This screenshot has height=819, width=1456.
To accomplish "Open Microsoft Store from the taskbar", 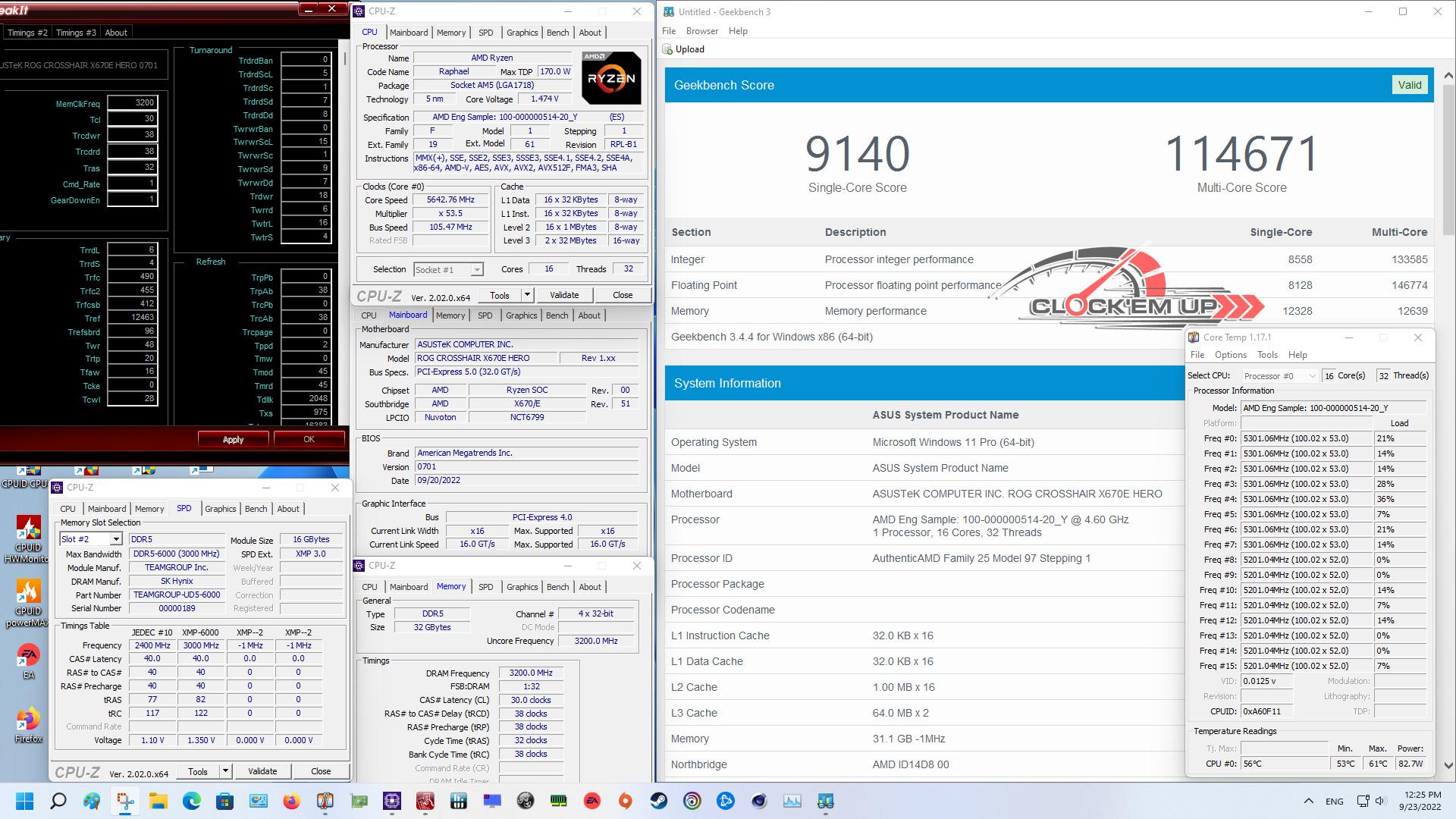I will 224,801.
